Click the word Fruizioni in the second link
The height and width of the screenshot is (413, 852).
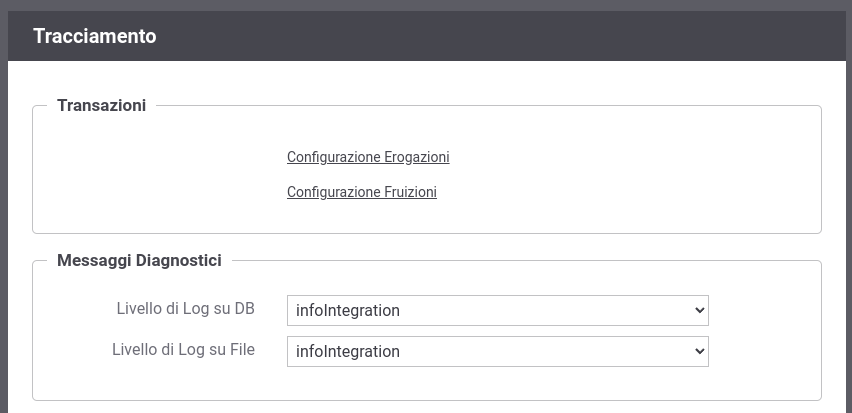point(411,192)
